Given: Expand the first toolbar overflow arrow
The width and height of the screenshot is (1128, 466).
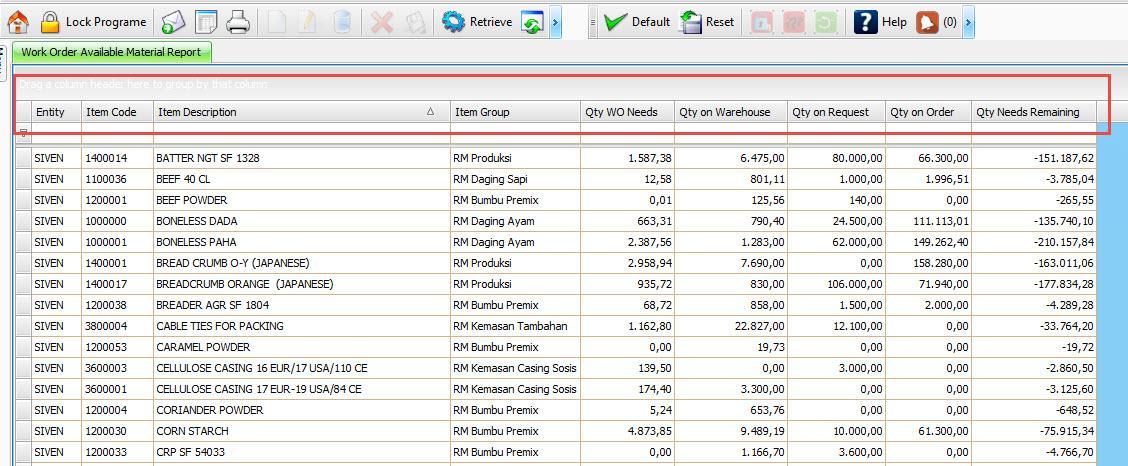Looking at the screenshot, I should [x=555, y=22].
